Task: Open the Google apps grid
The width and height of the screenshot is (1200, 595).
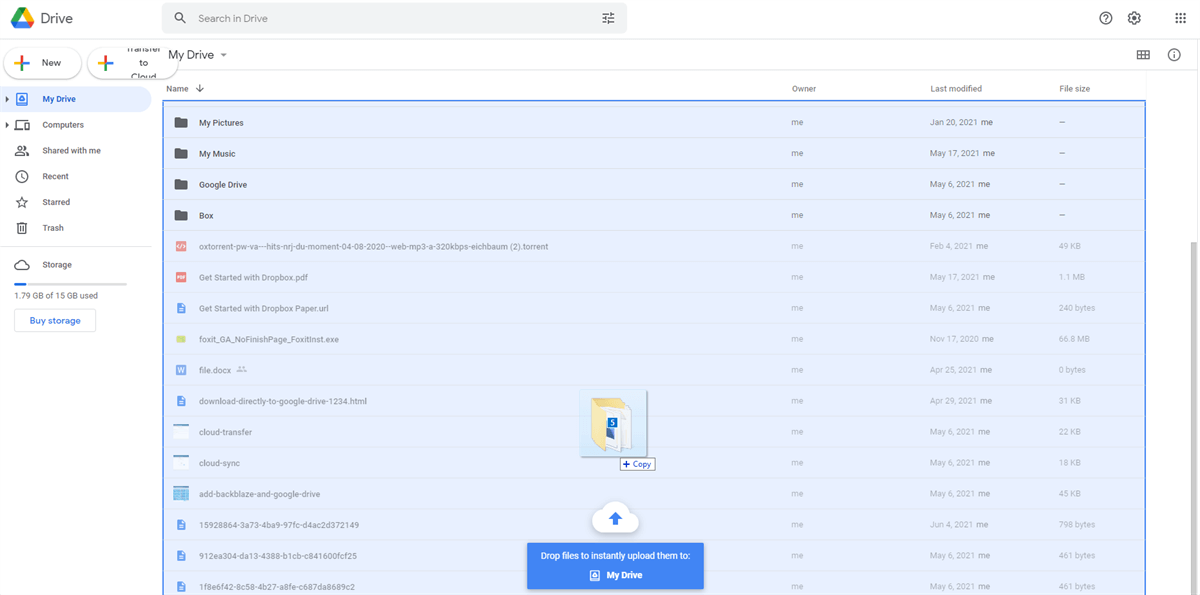Action: 1180,18
